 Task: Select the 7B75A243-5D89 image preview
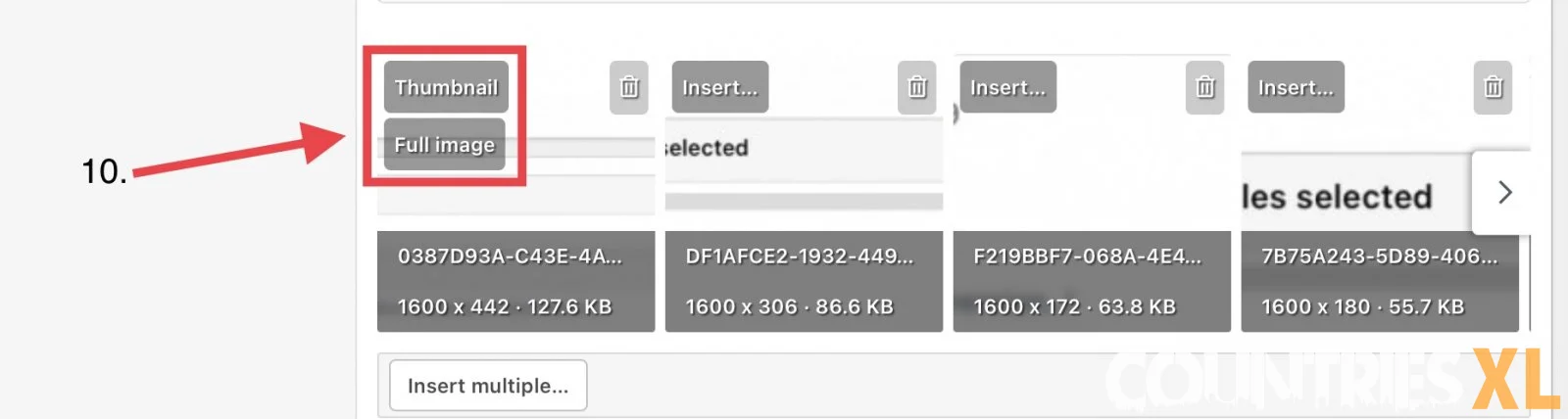click(x=1357, y=191)
